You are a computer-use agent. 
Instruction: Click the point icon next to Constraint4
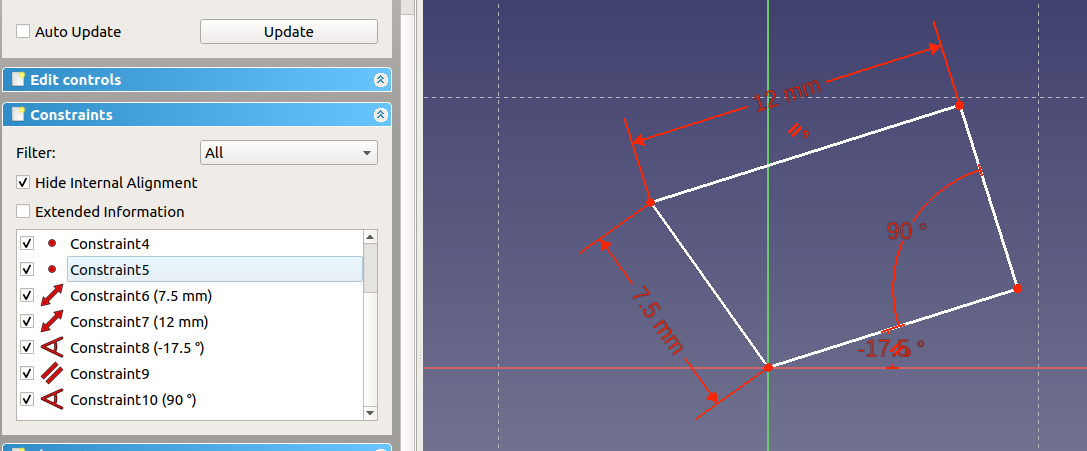(52, 244)
